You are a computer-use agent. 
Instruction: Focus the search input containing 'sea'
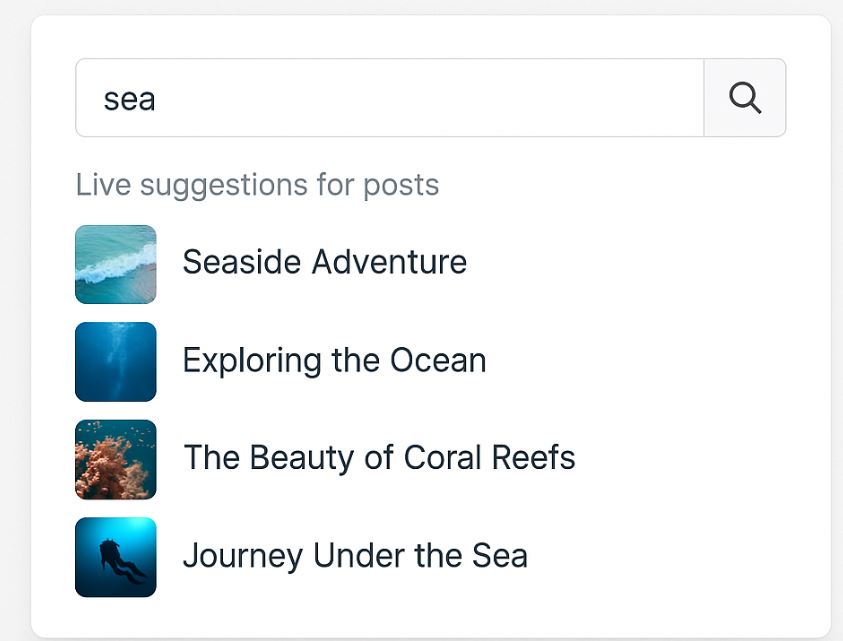390,98
